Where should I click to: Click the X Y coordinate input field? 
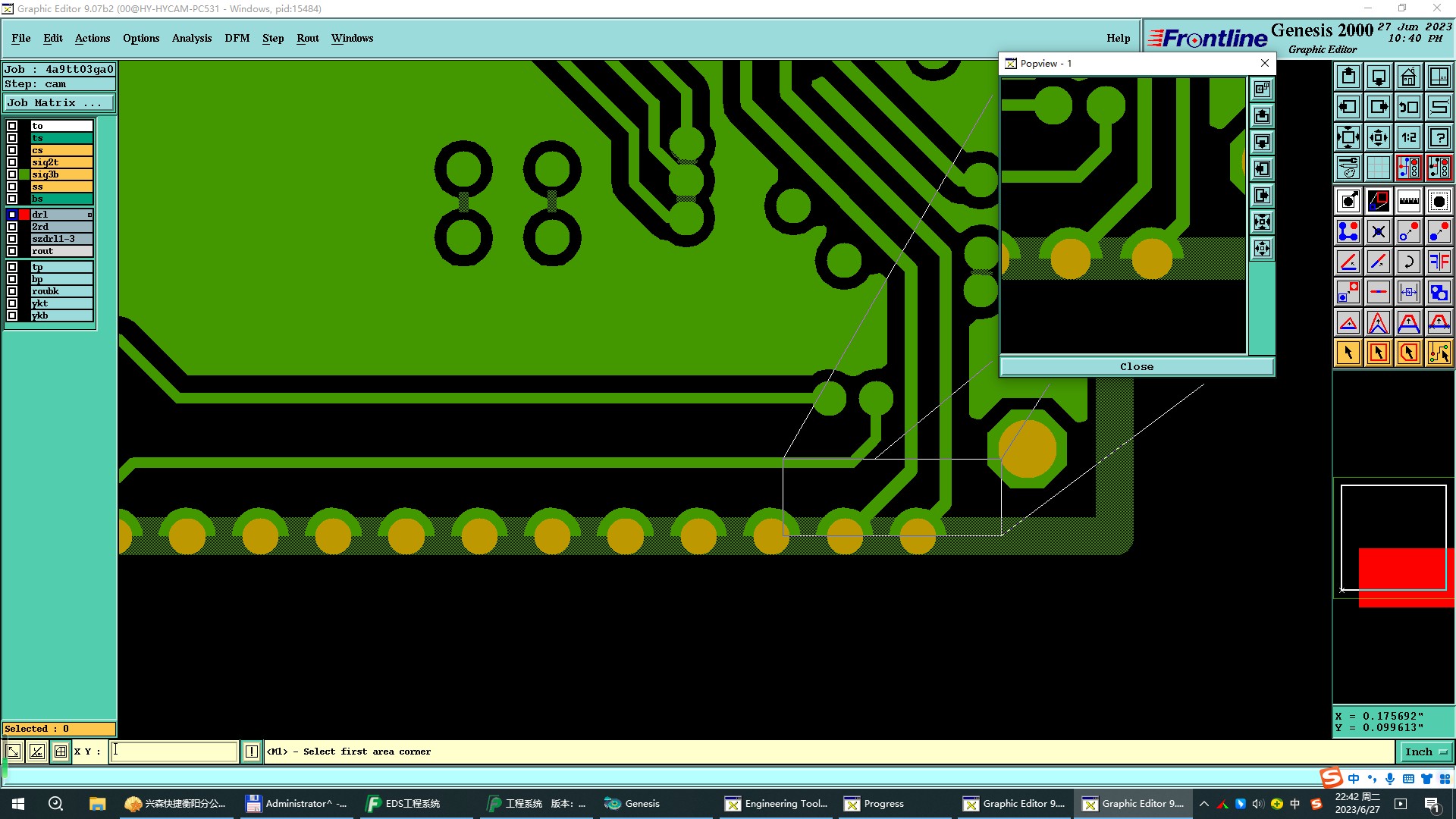click(174, 752)
